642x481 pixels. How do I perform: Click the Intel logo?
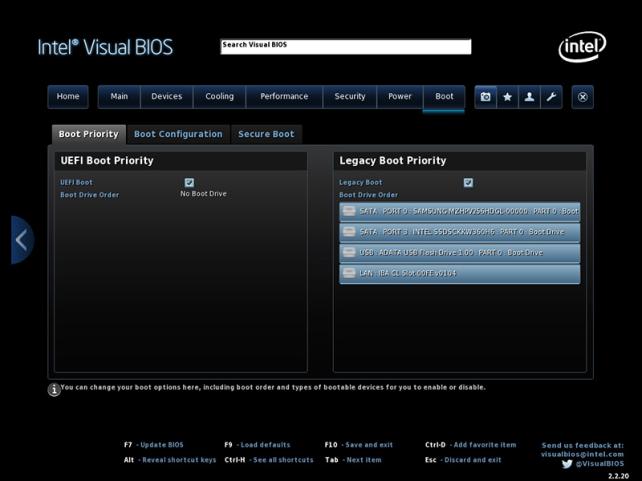point(582,47)
